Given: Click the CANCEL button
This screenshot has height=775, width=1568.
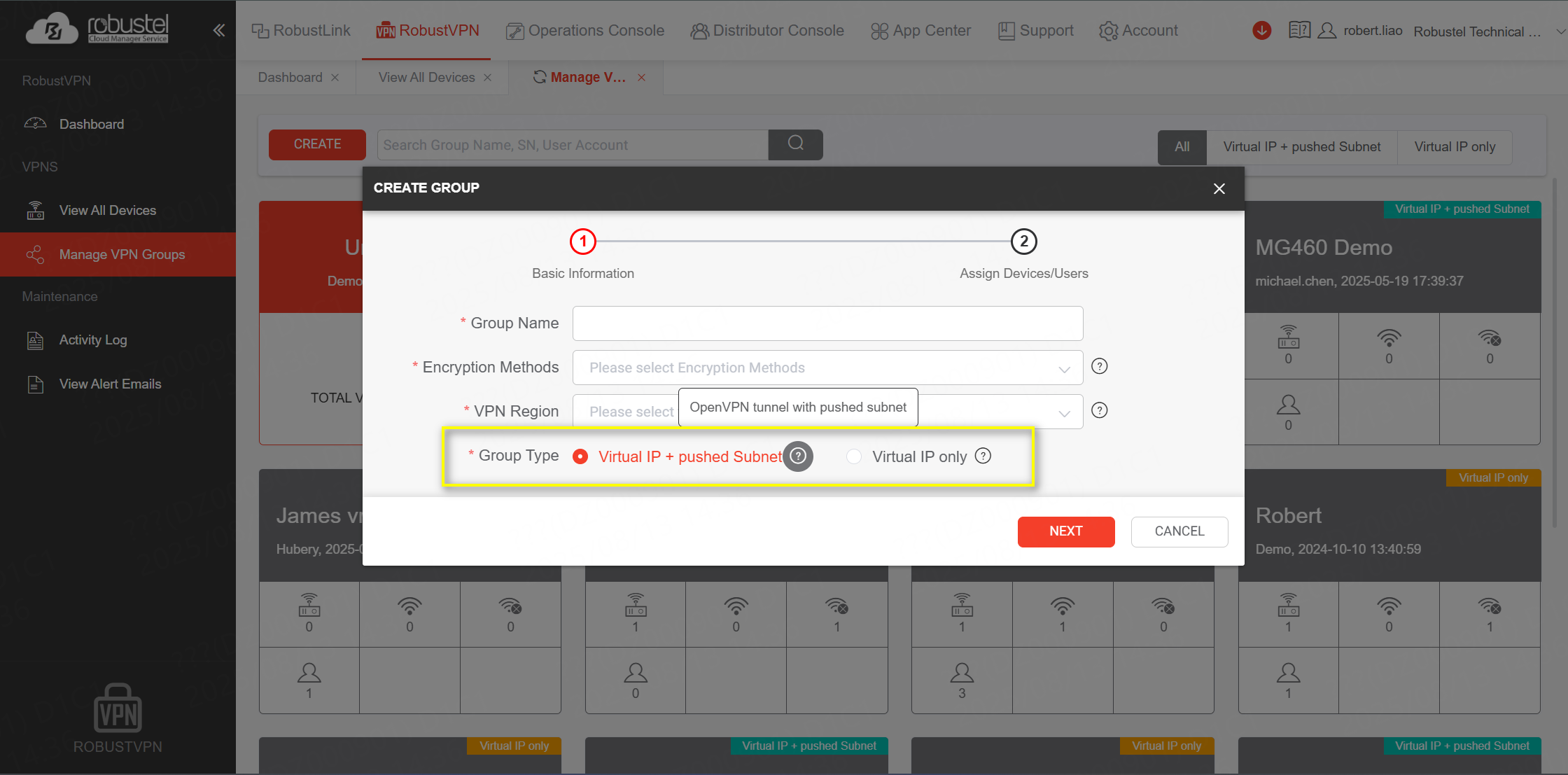Looking at the screenshot, I should 1179,531.
